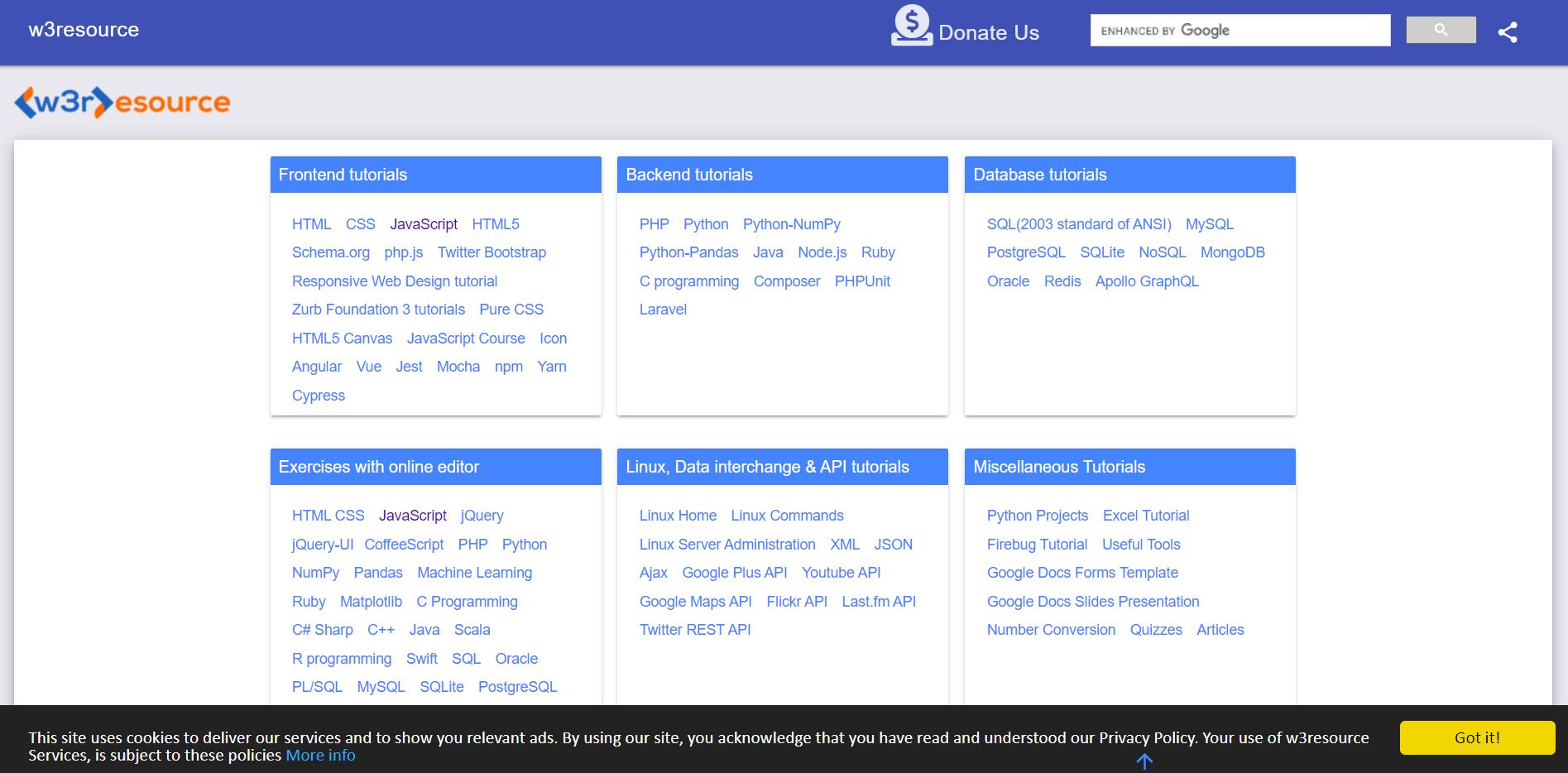Open the Donate Us link
The width and height of the screenshot is (1568, 773).
point(988,33)
